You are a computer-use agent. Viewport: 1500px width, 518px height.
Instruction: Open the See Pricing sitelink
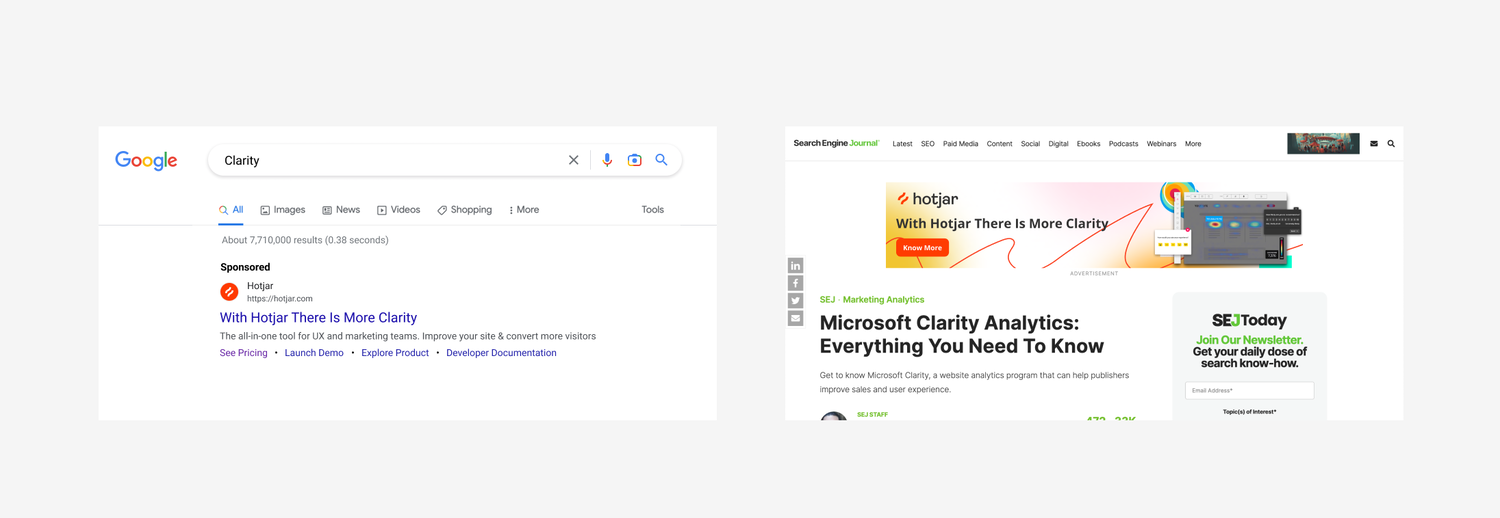pos(244,353)
